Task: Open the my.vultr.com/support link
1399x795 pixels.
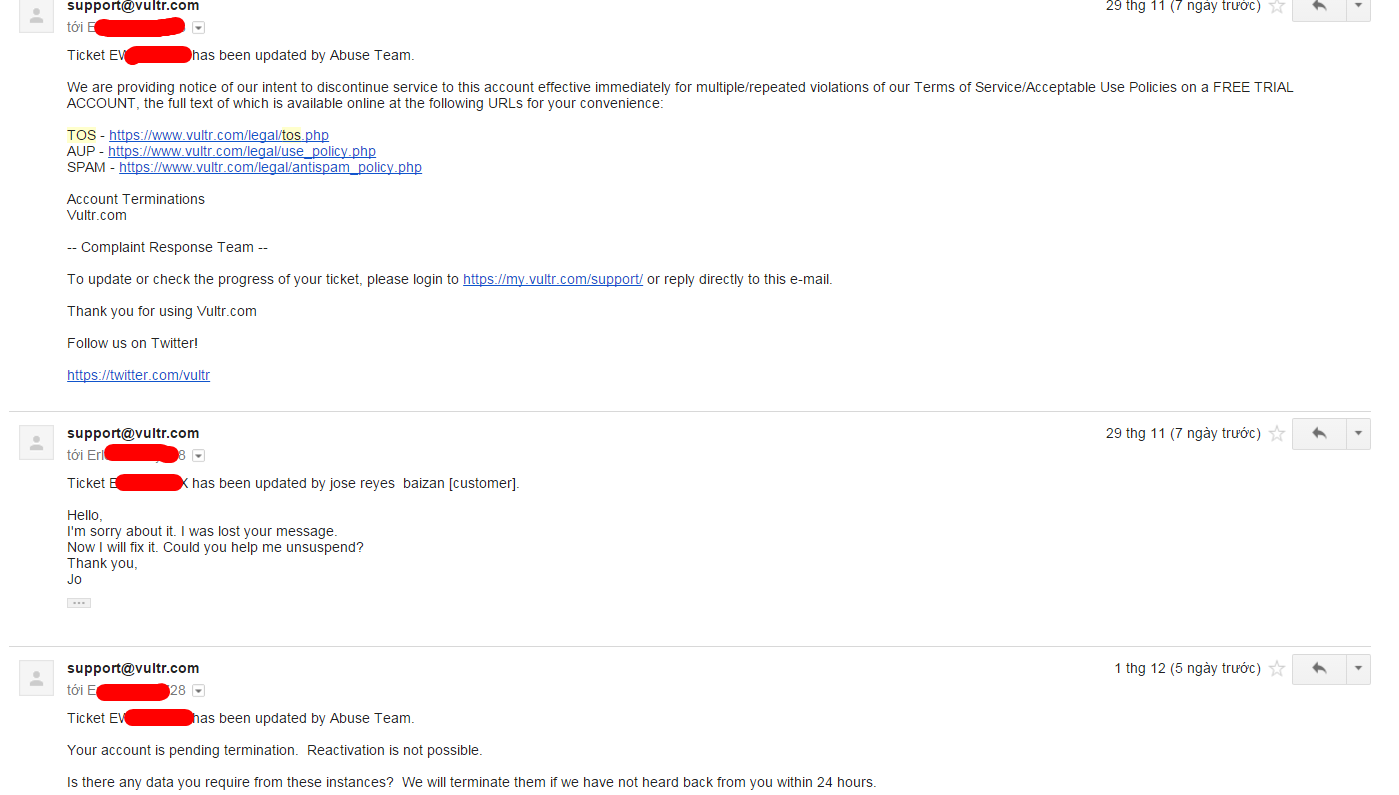Action: coord(553,280)
